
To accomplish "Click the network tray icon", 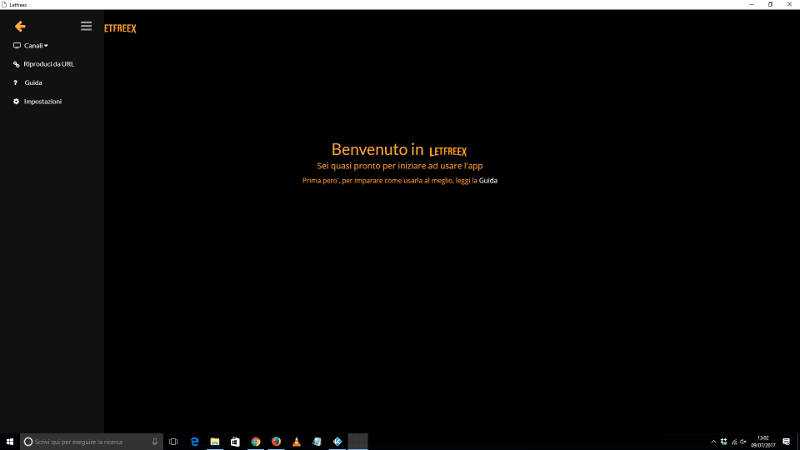I will 734,442.
